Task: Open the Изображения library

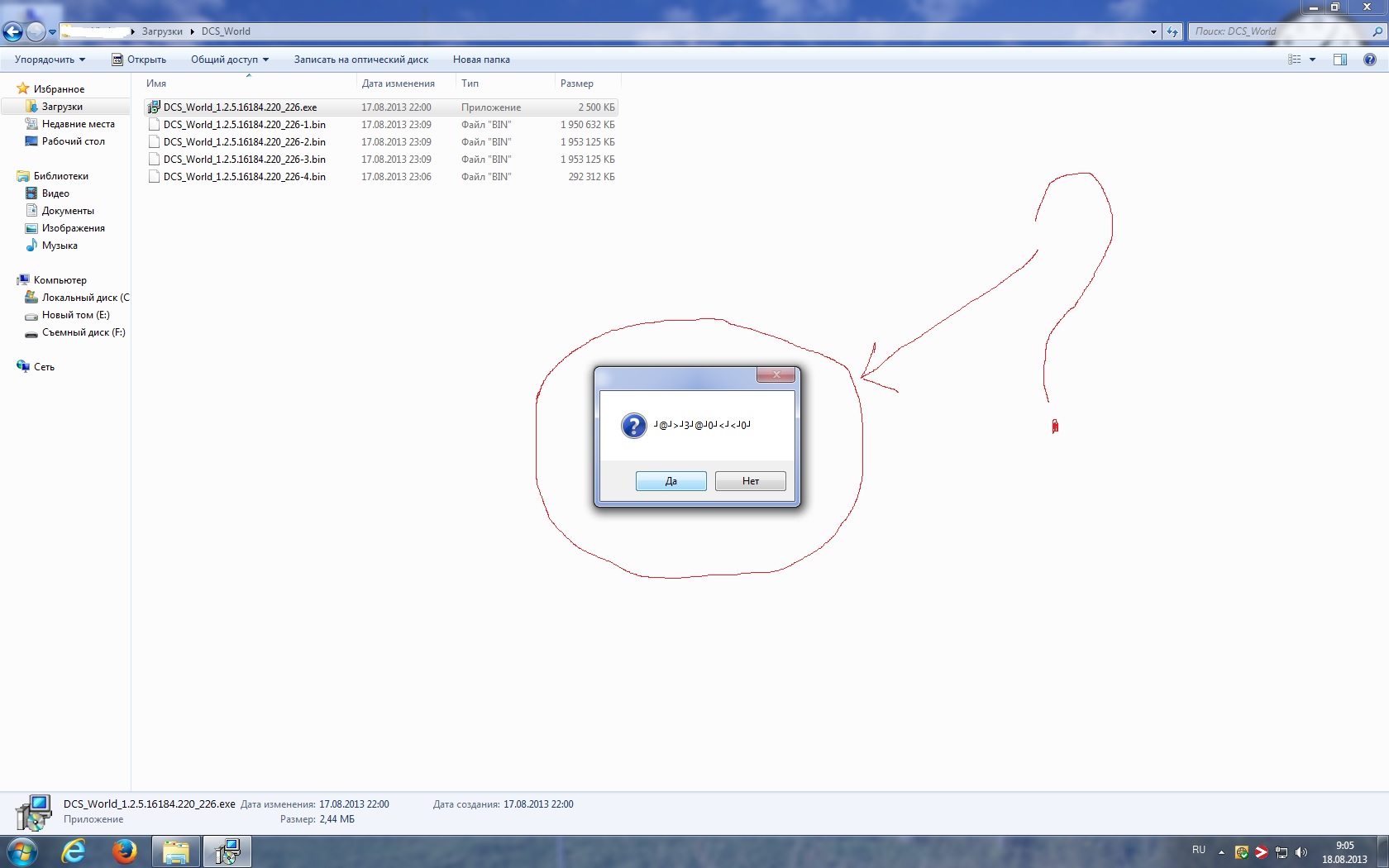Action: click(65, 228)
